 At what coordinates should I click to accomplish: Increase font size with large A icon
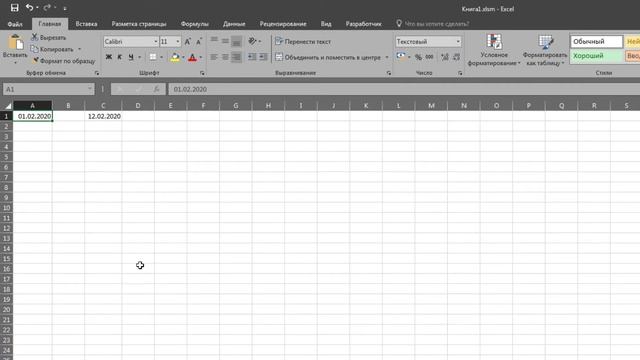pyautogui.click(x=188, y=42)
